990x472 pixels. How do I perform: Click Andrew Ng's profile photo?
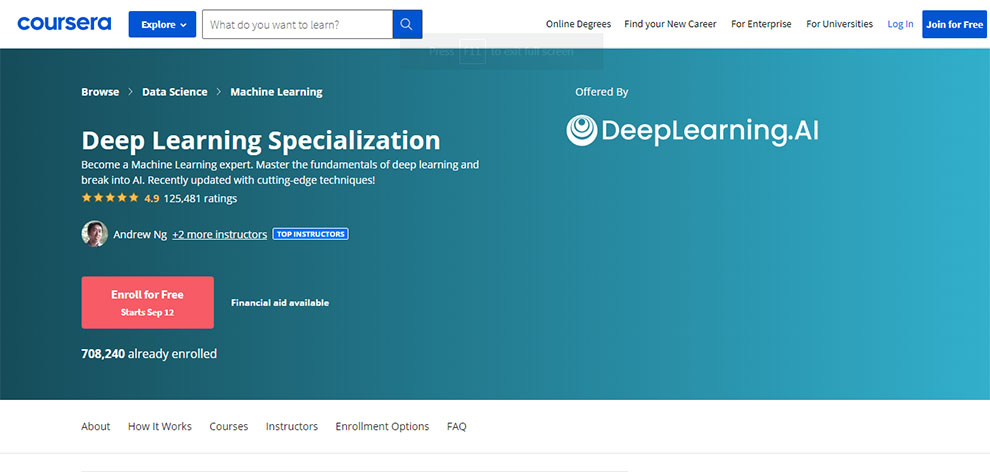pyautogui.click(x=95, y=233)
